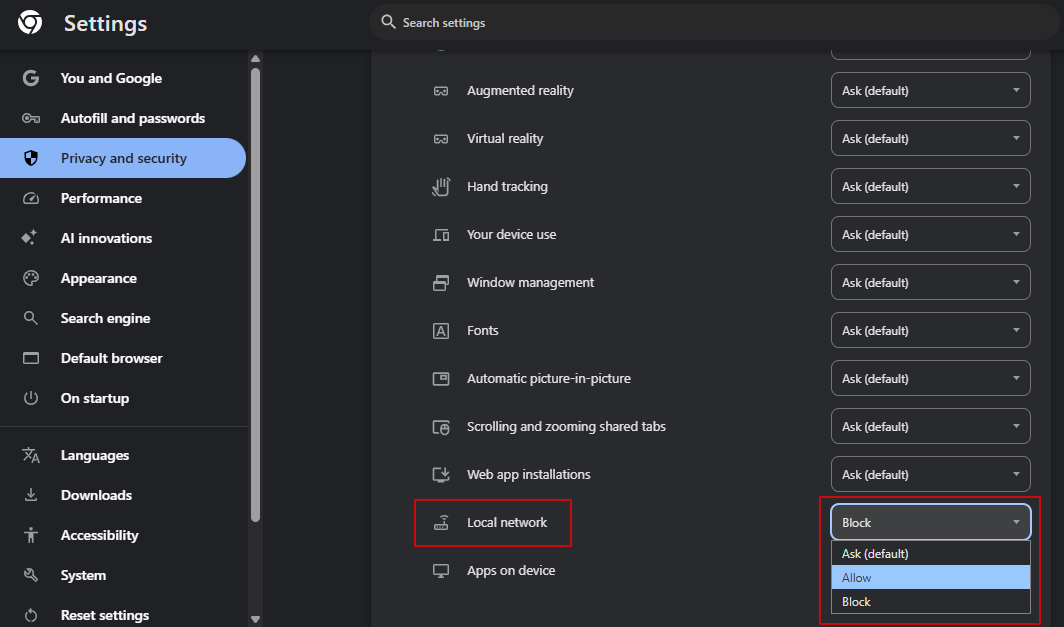The height and width of the screenshot is (627, 1064).
Task: Click the Automatic picture-in-picture icon
Action: [x=441, y=379]
